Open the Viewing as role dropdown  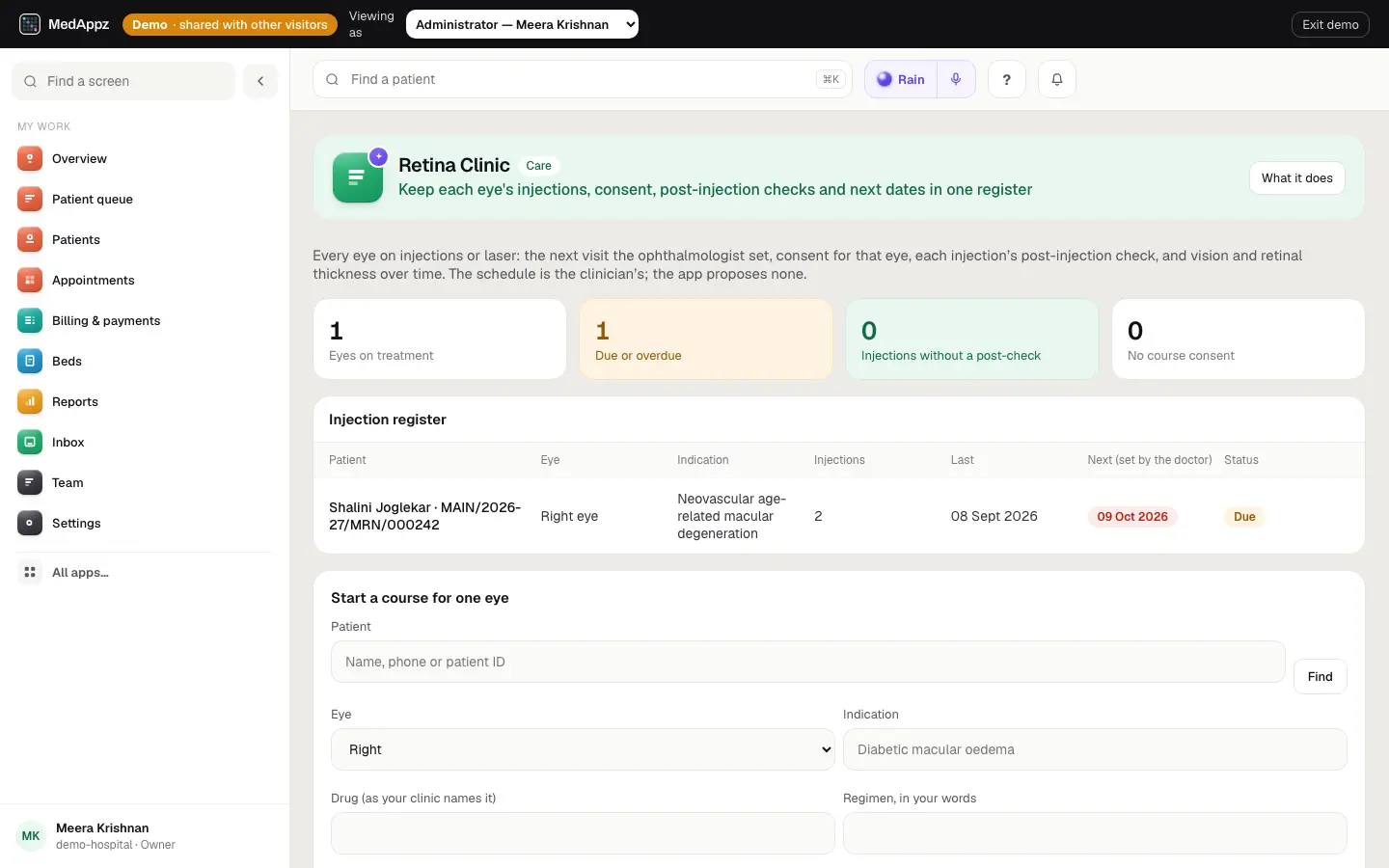(522, 24)
